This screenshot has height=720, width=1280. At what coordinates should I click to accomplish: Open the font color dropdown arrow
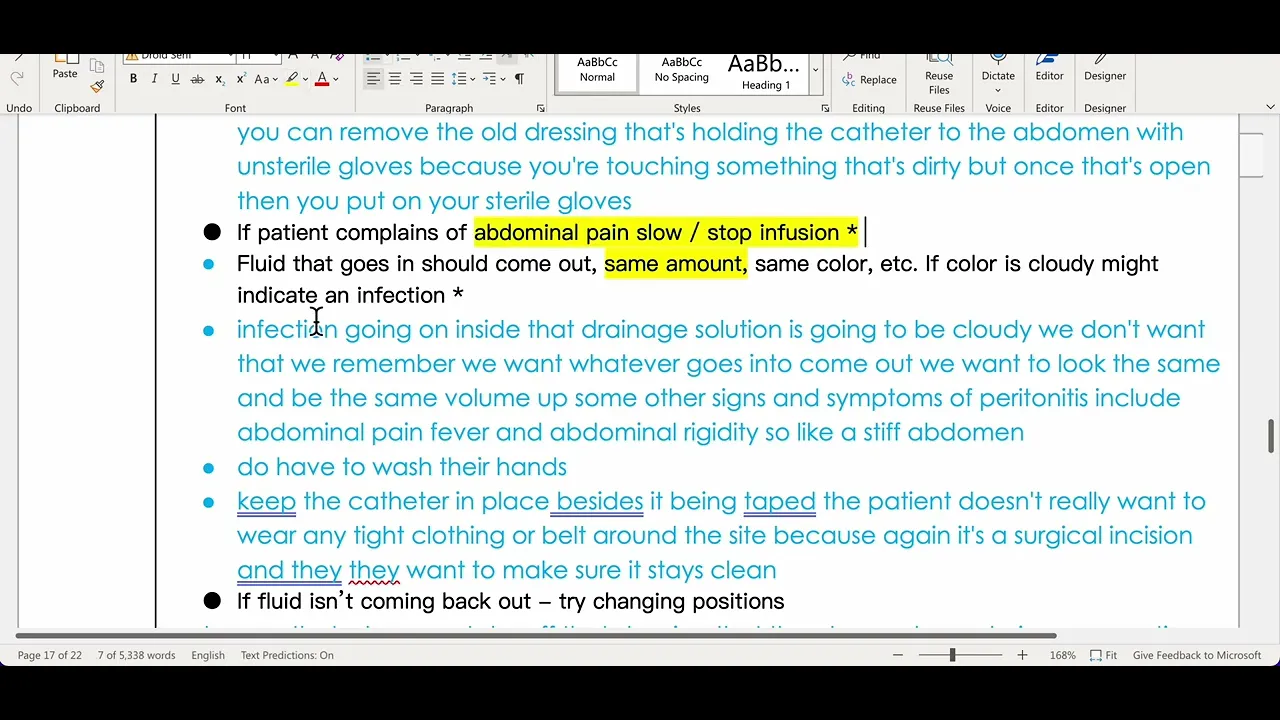click(335, 79)
